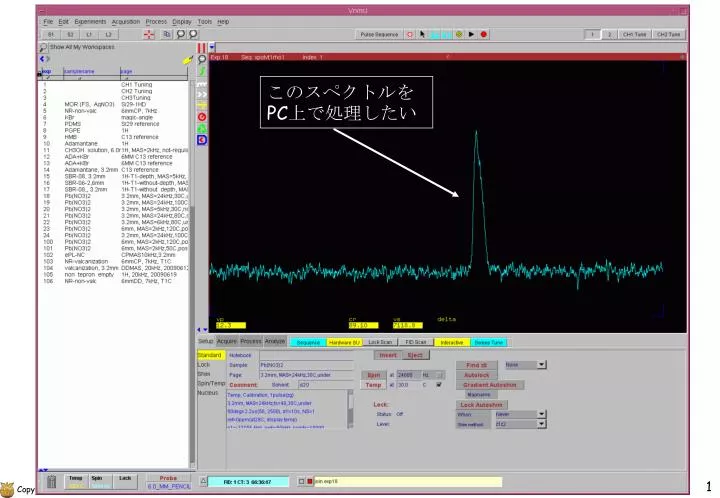
Task: Click the Pulse Sequence button
Action: 379,34
